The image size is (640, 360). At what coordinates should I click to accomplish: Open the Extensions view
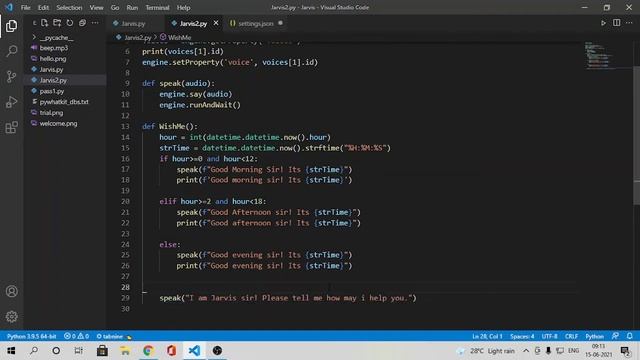click(11, 127)
